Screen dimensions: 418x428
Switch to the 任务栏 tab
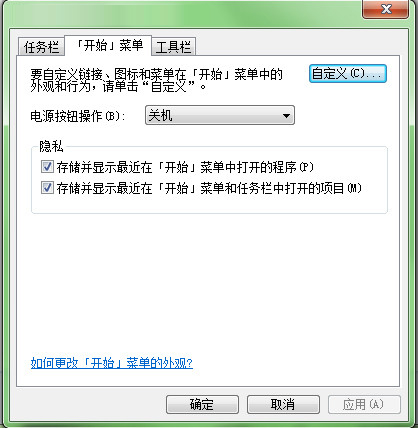click(x=41, y=46)
